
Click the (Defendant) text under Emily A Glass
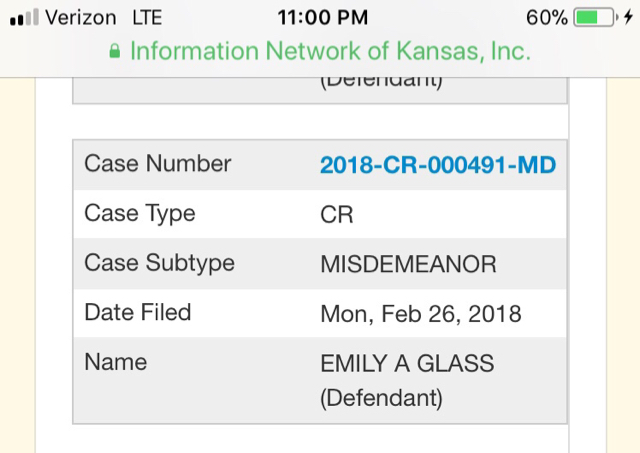(x=381, y=398)
